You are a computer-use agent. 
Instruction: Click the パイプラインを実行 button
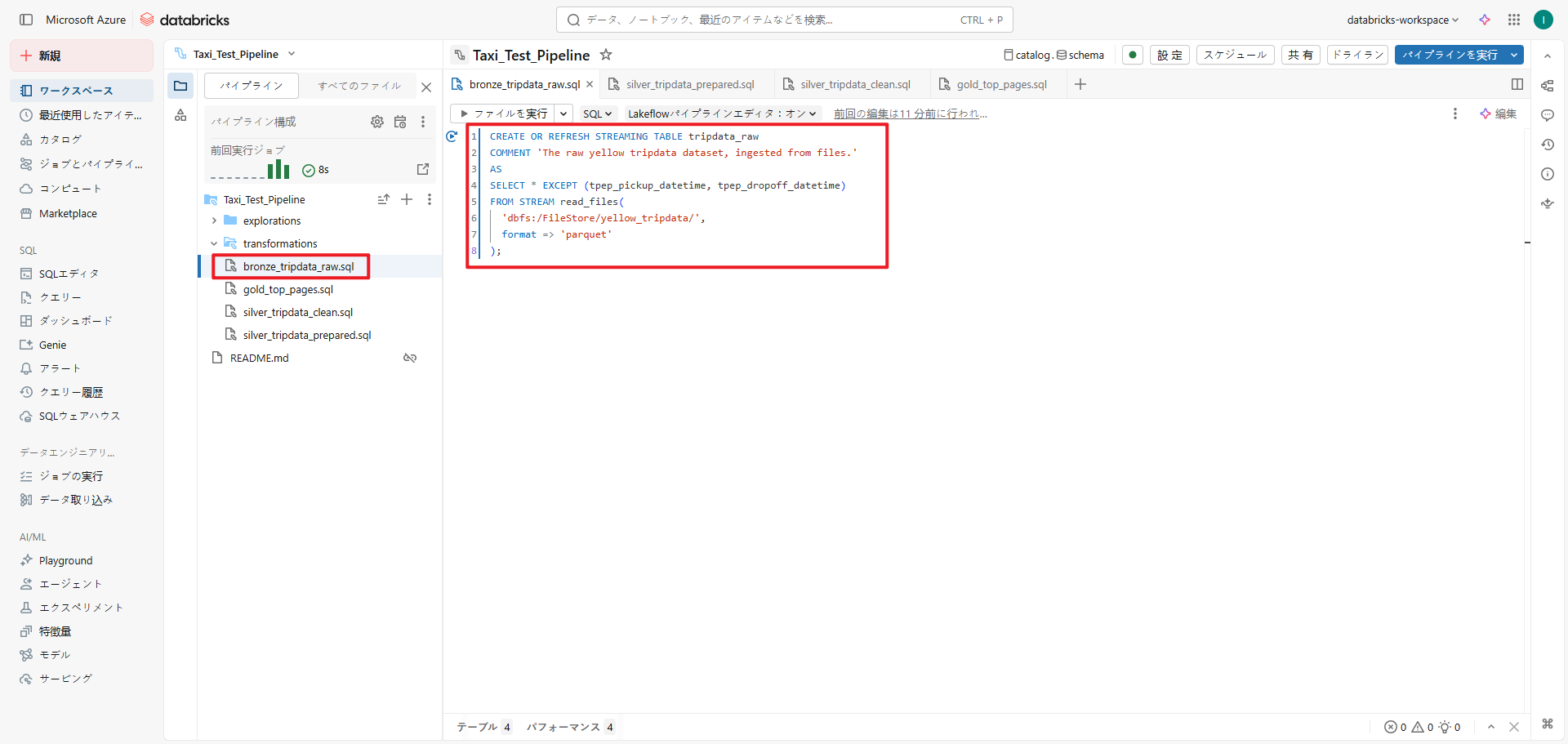[x=1450, y=55]
